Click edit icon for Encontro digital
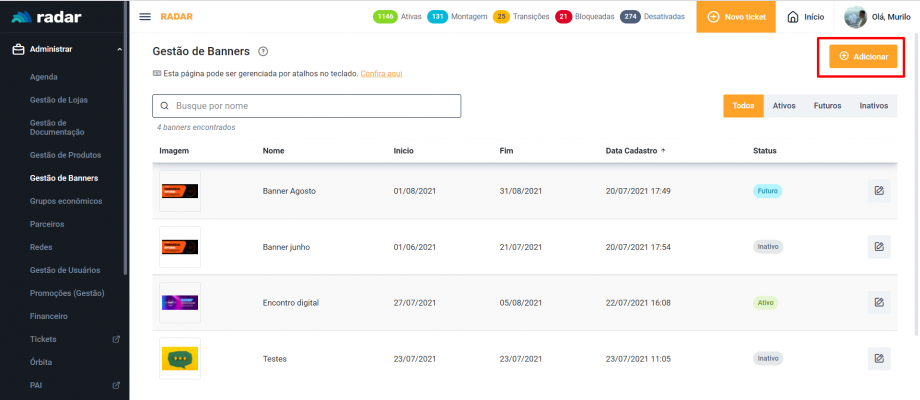This screenshot has height=400, width=920. click(878, 302)
